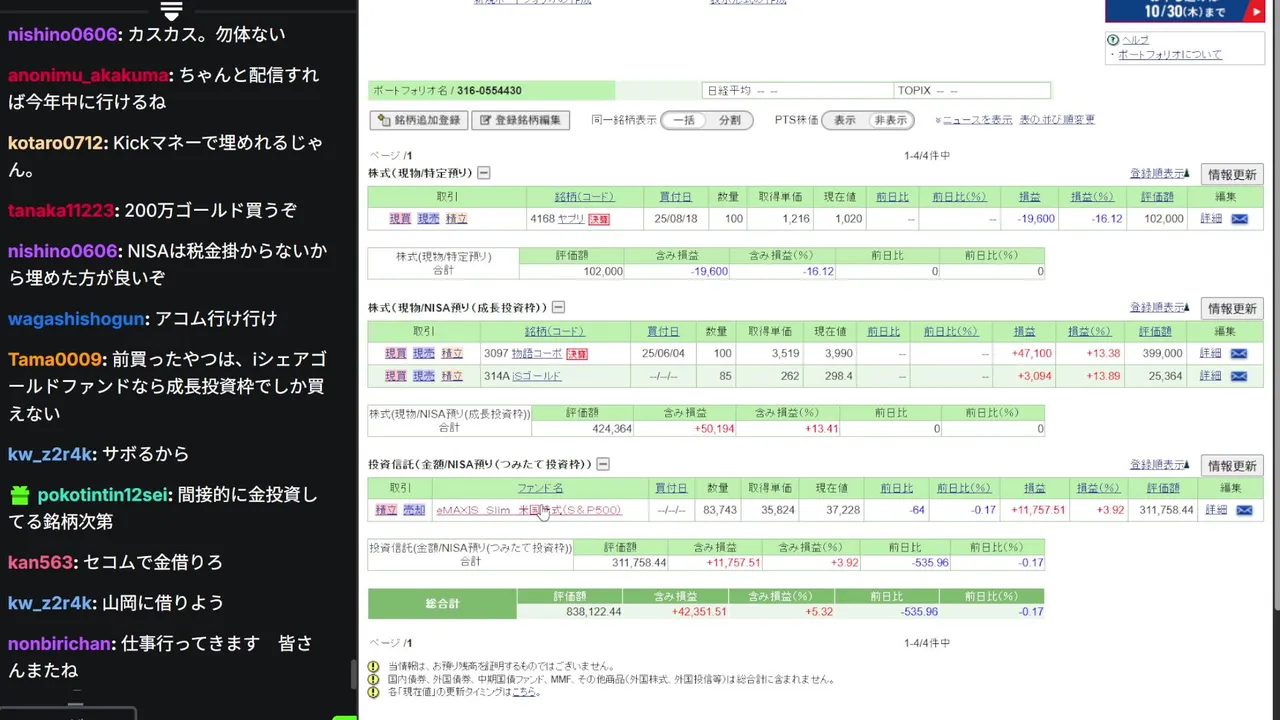1280x720 pixels.
Task: Collapse the 株式(現物/特定預り) section
Action: (484, 173)
